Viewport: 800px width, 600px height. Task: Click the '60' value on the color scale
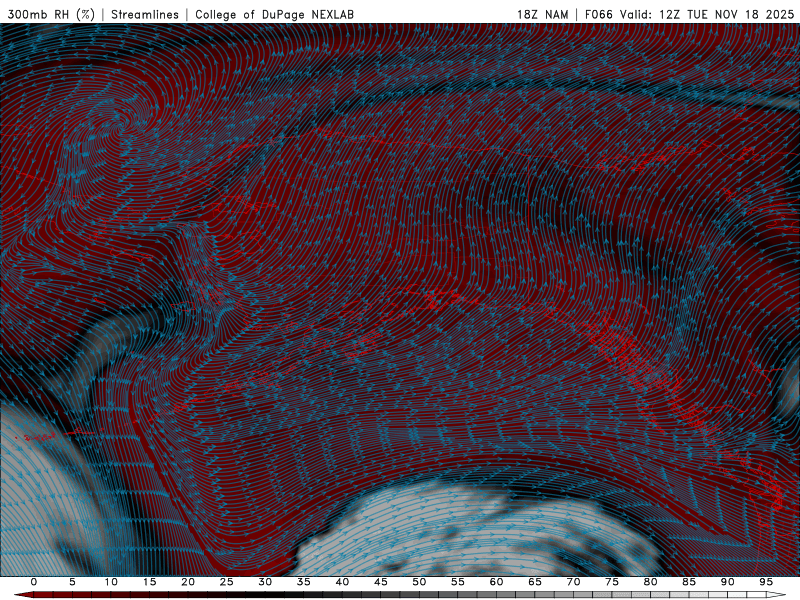coord(496,582)
